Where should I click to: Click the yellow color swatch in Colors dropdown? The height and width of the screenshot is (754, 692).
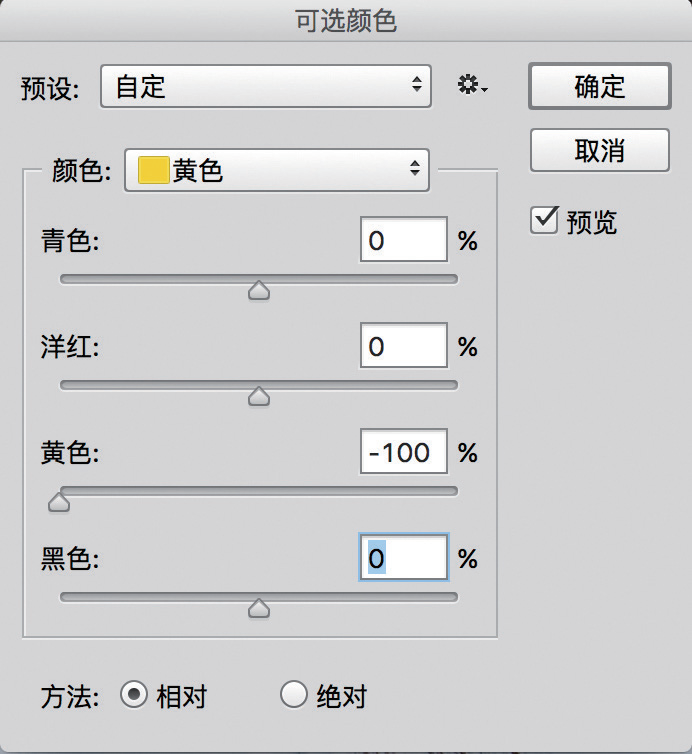[153, 171]
